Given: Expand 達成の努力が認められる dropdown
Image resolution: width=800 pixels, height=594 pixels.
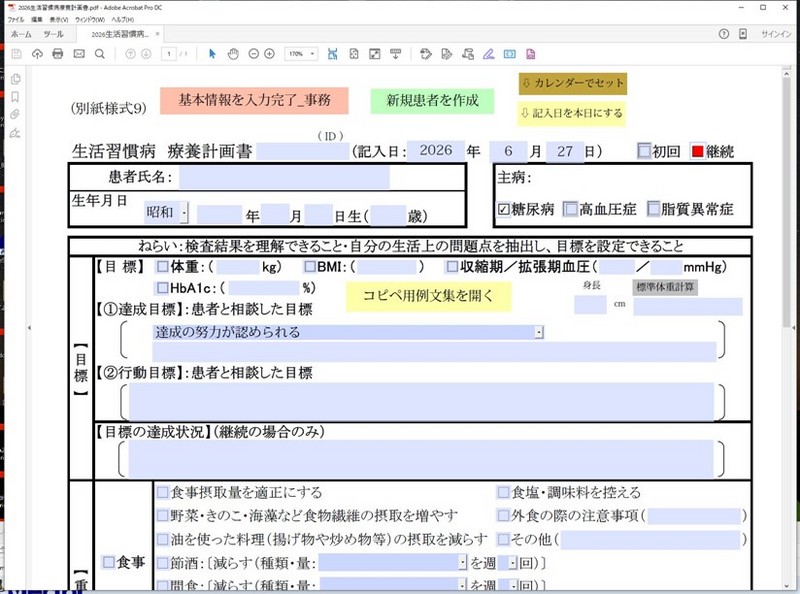Looking at the screenshot, I should (x=539, y=333).
